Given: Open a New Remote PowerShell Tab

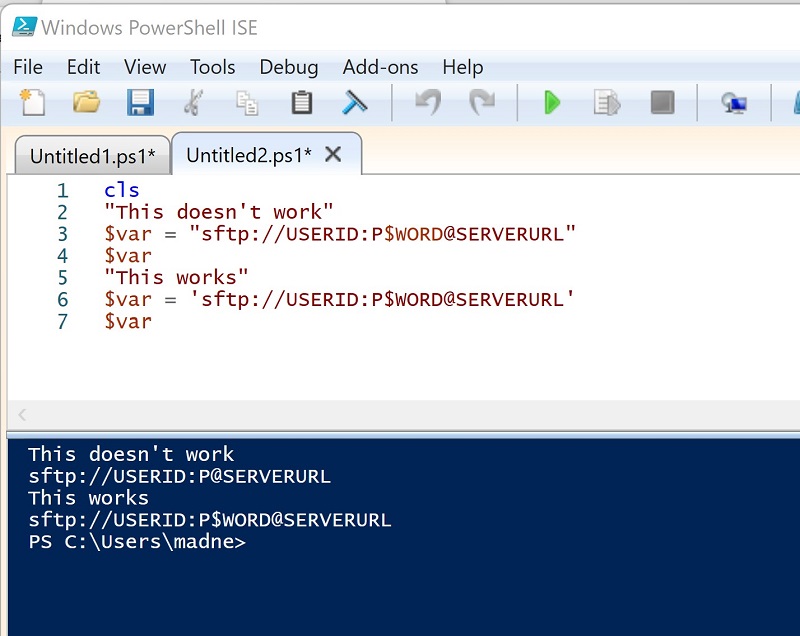Looking at the screenshot, I should point(733,102).
